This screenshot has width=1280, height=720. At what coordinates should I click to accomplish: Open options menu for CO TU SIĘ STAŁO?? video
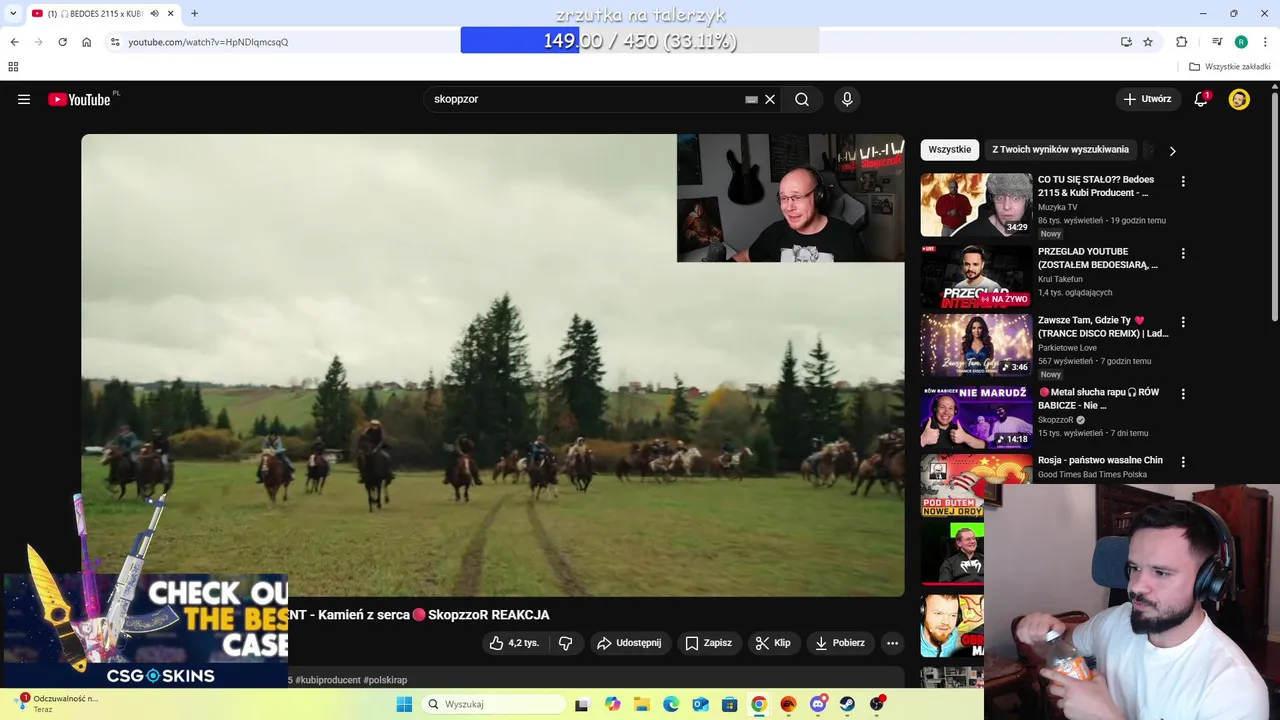coord(1183,182)
